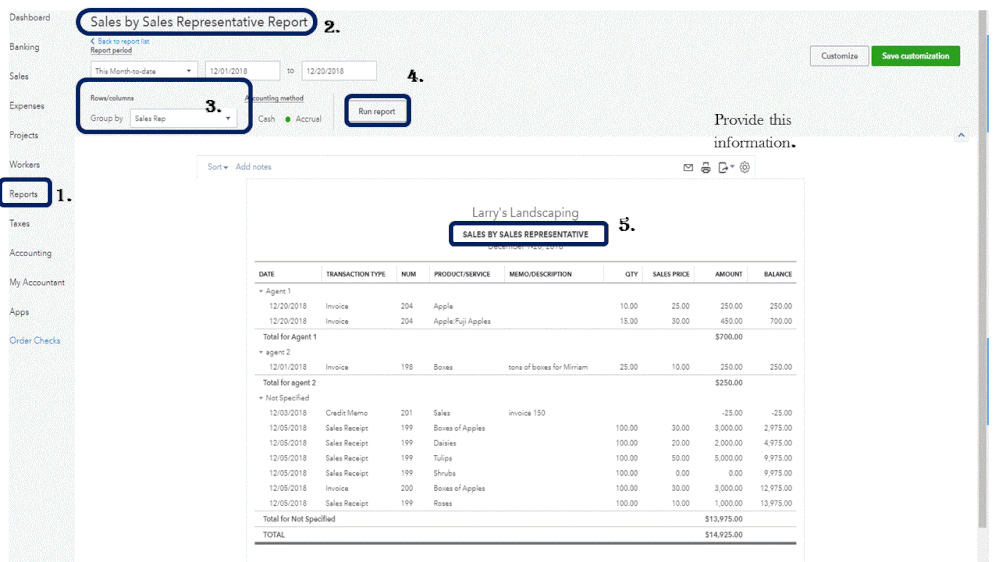Click the Roses product row
999x562 pixels.
coord(443,504)
